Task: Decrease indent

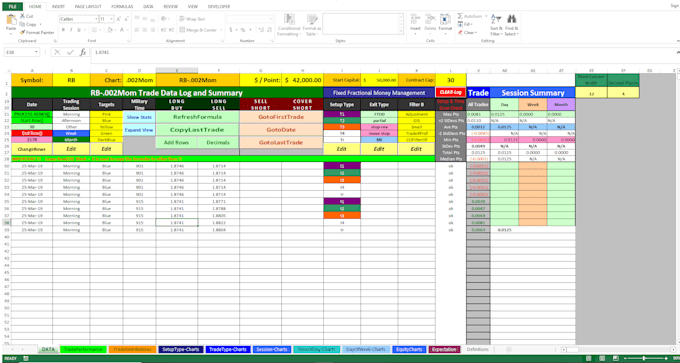Action: click(x=163, y=30)
